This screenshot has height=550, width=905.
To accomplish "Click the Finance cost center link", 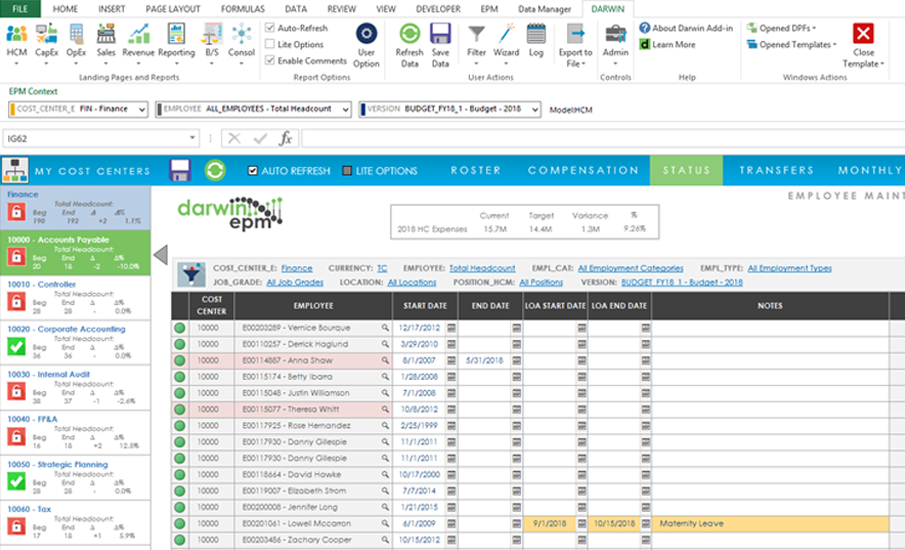I will [x=297, y=268].
